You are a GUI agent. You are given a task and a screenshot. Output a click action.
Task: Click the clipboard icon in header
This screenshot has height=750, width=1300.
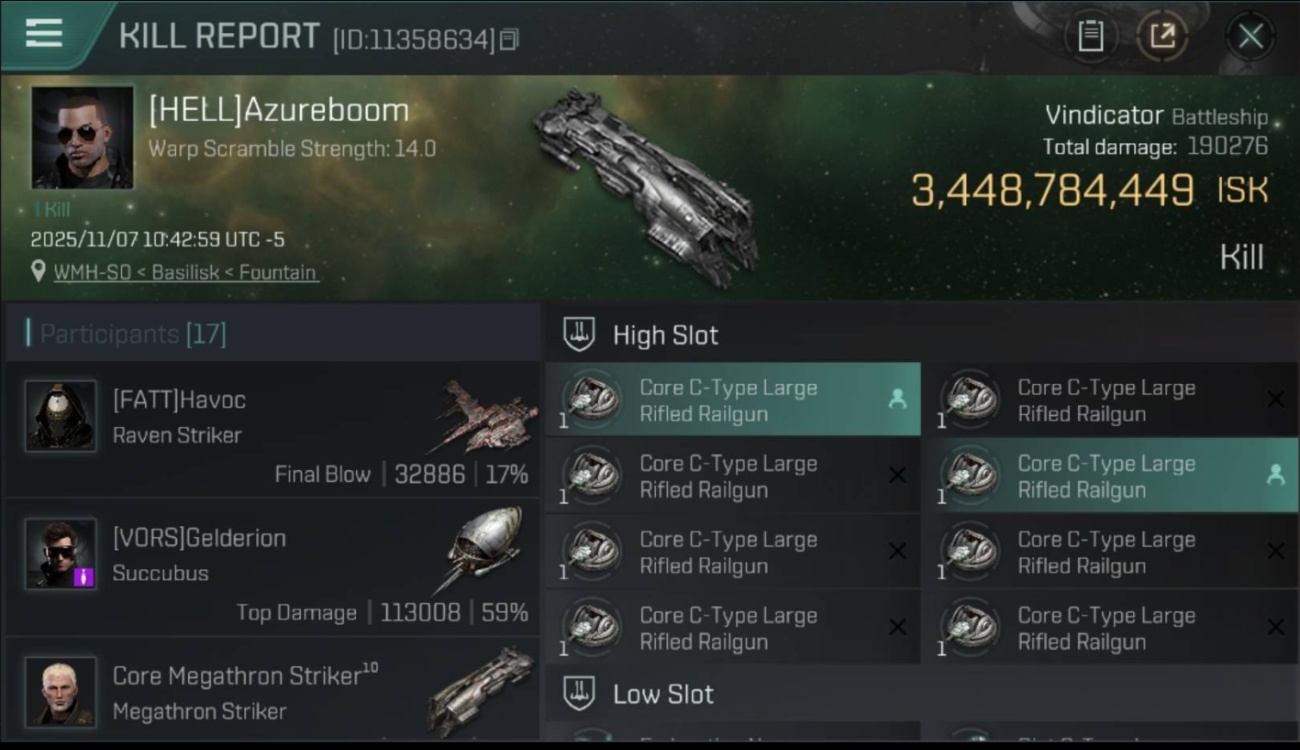pos(1090,37)
